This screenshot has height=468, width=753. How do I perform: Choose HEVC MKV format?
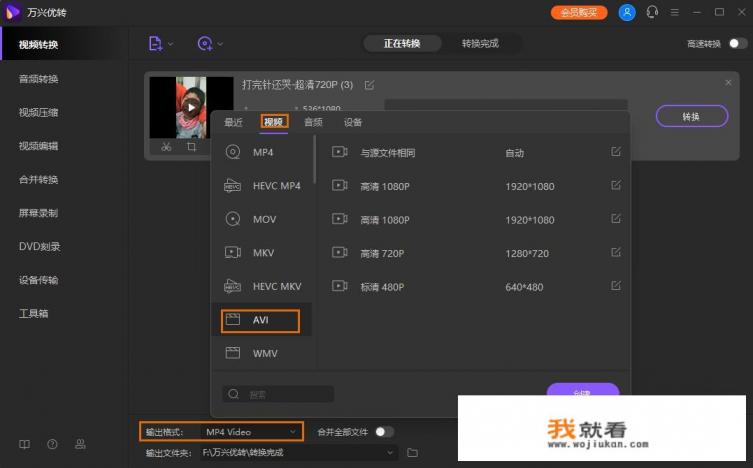[262, 287]
